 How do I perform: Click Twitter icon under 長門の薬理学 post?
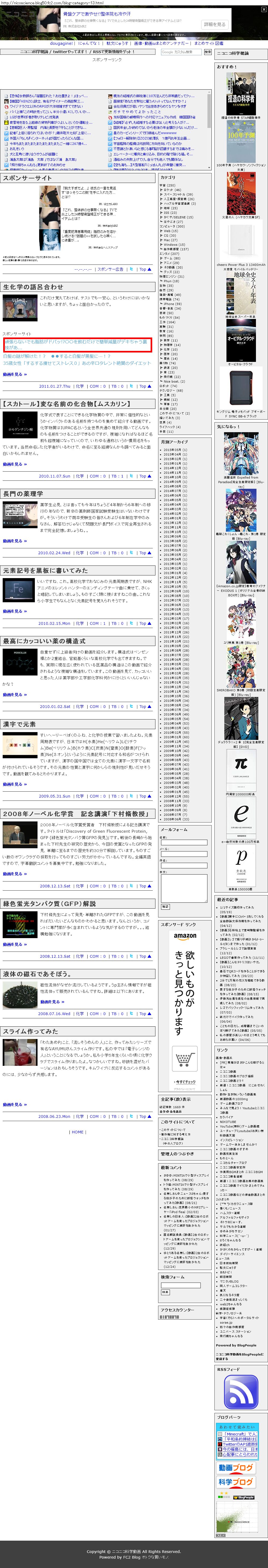coord(131,553)
